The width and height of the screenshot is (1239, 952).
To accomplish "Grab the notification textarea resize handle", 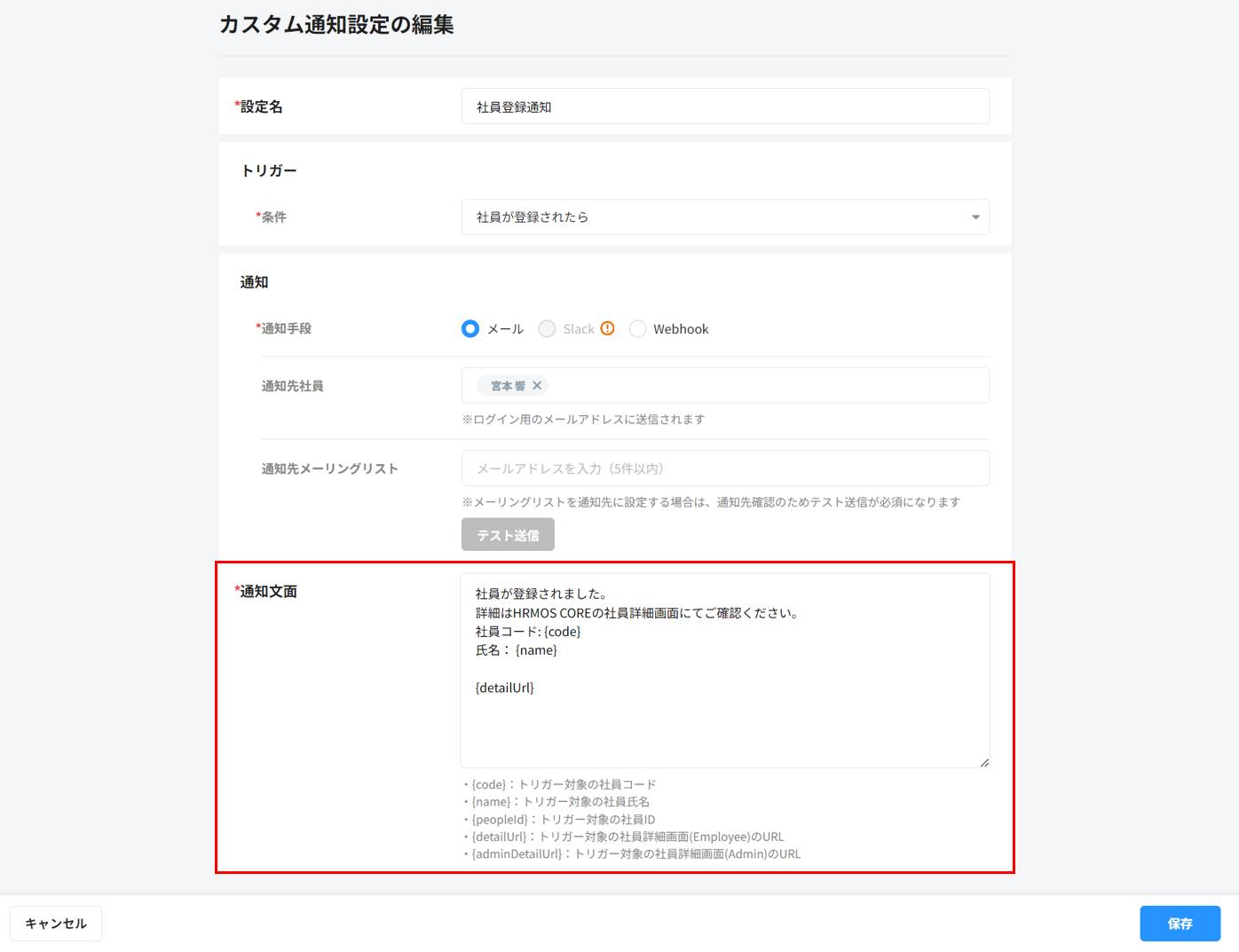I will [x=983, y=762].
